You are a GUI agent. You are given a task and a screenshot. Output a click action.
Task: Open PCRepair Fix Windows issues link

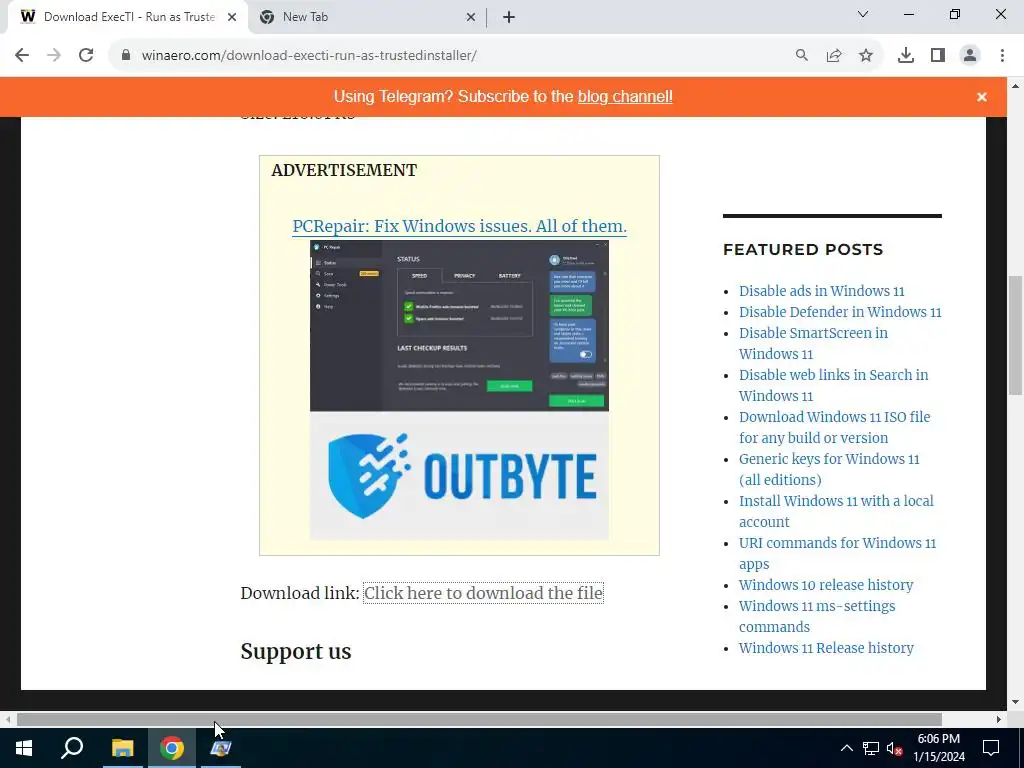tap(459, 226)
